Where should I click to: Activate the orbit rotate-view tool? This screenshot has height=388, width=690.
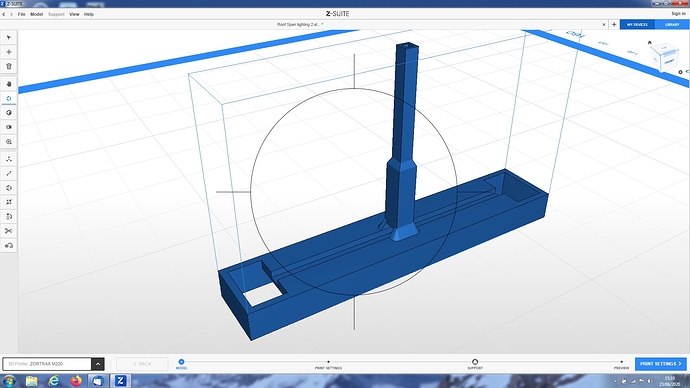[x=9, y=98]
